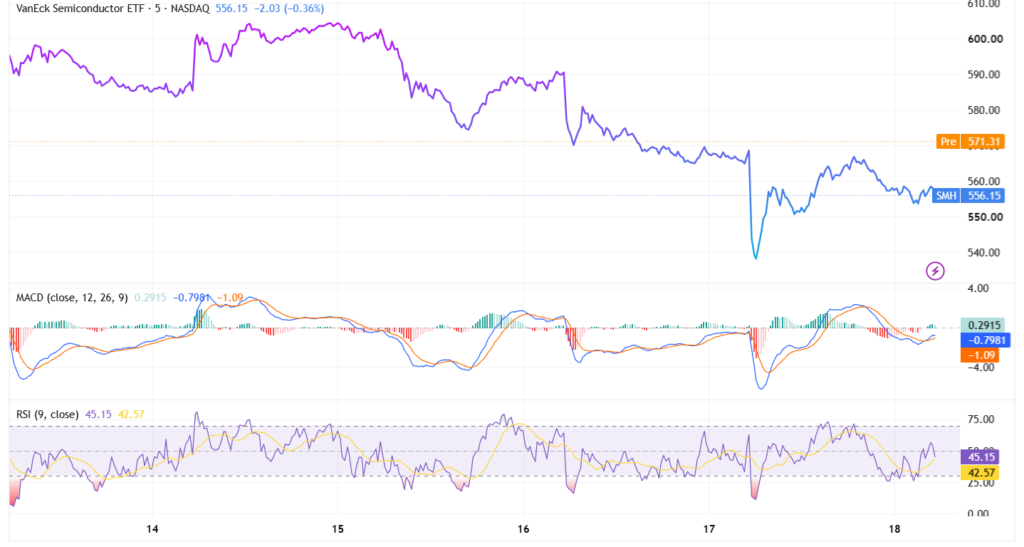Select the SMH 556.15 price label
Image resolution: width=1024 pixels, height=547 pixels.
[968, 196]
